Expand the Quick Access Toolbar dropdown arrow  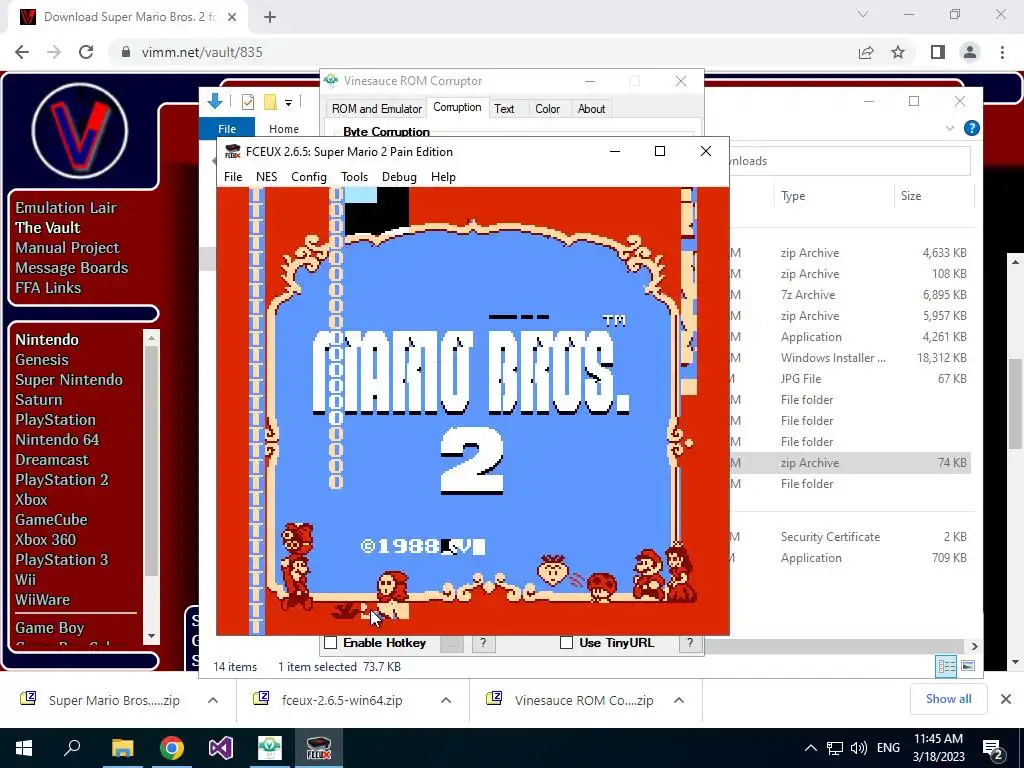[x=288, y=103]
